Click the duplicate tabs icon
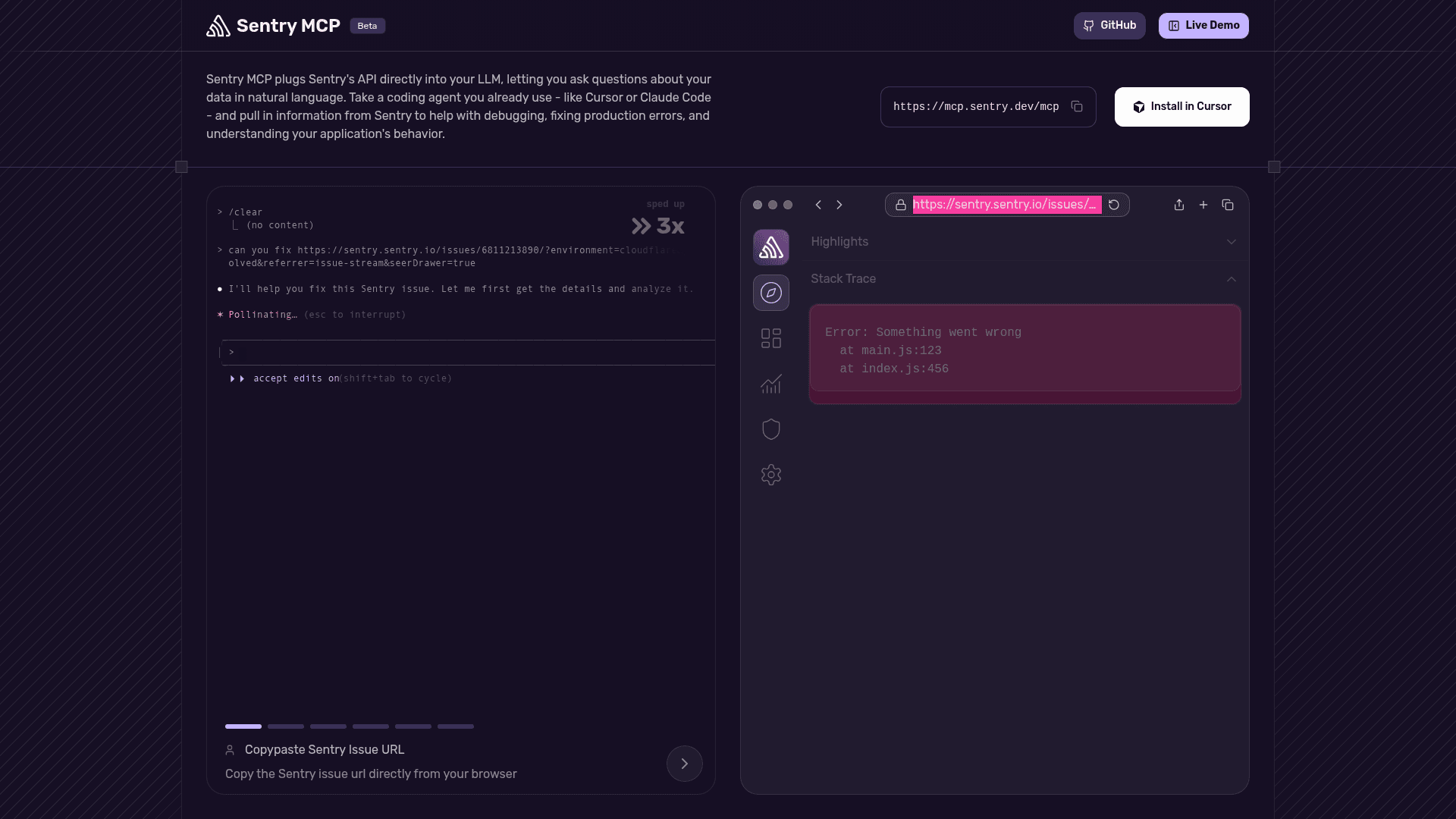The image size is (1456, 819). (1228, 205)
